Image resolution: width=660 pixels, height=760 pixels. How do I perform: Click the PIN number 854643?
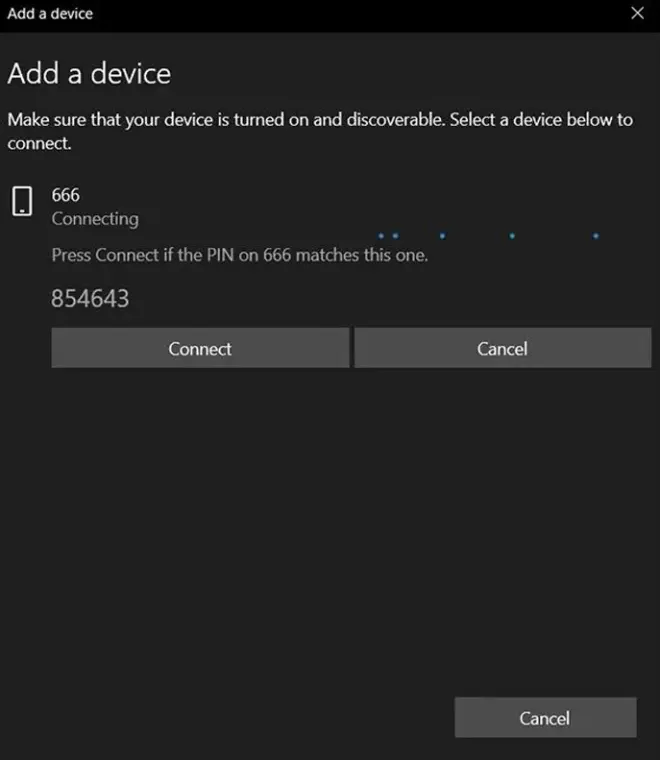[x=90, y=298]
